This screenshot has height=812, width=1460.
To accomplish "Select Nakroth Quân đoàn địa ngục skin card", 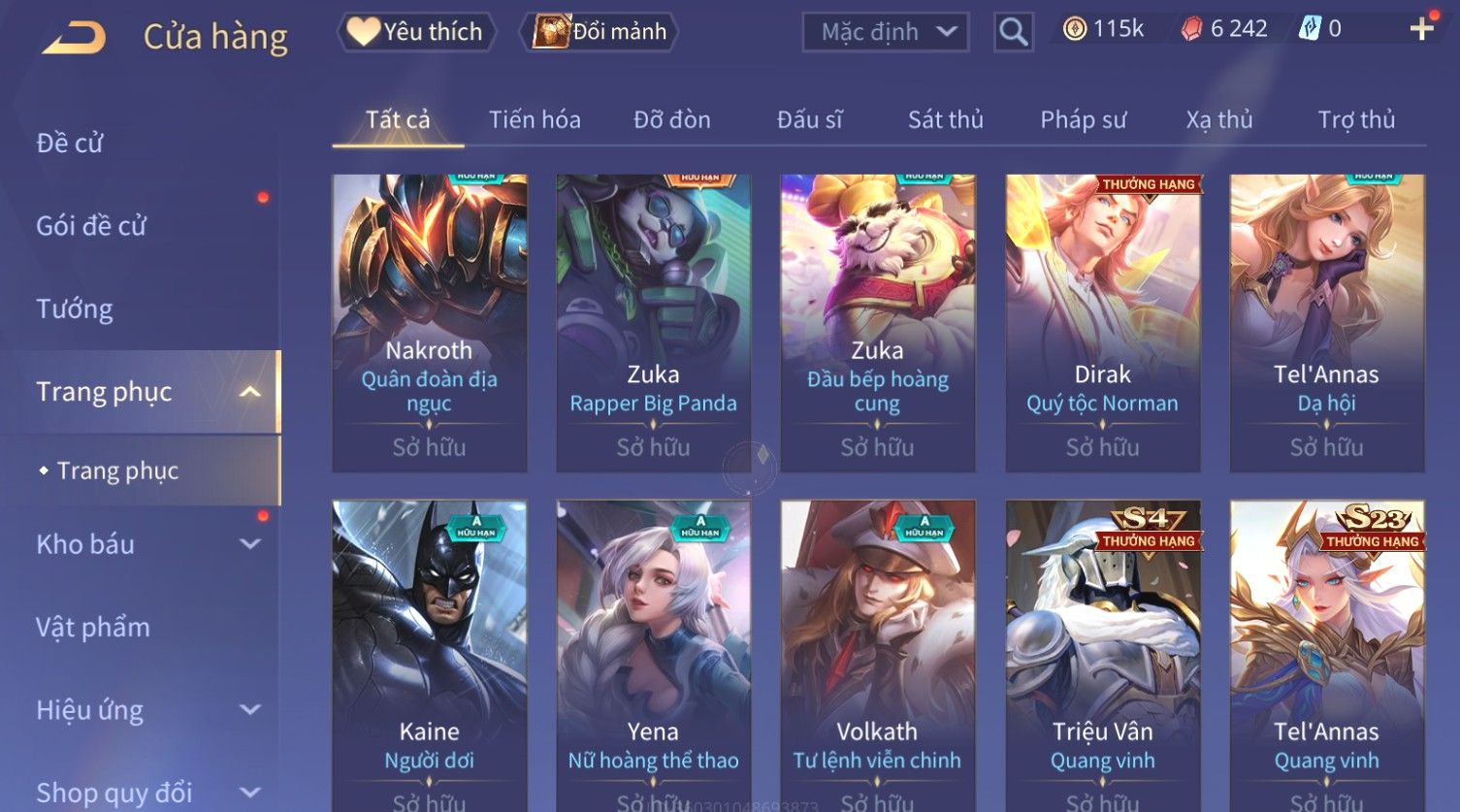I will [x=430, y=323].
